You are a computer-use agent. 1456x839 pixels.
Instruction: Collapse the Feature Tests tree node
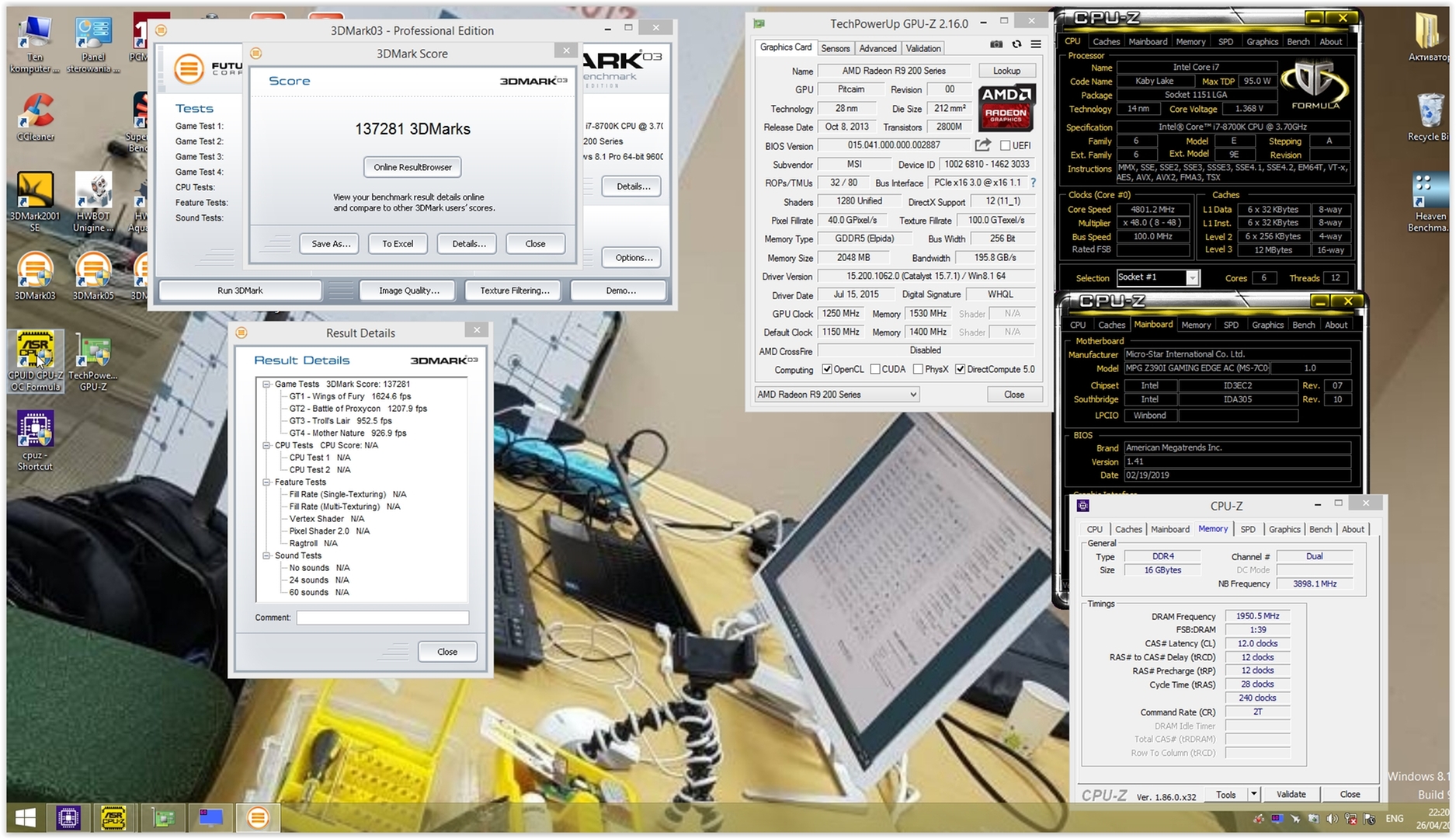click(266, 482)
